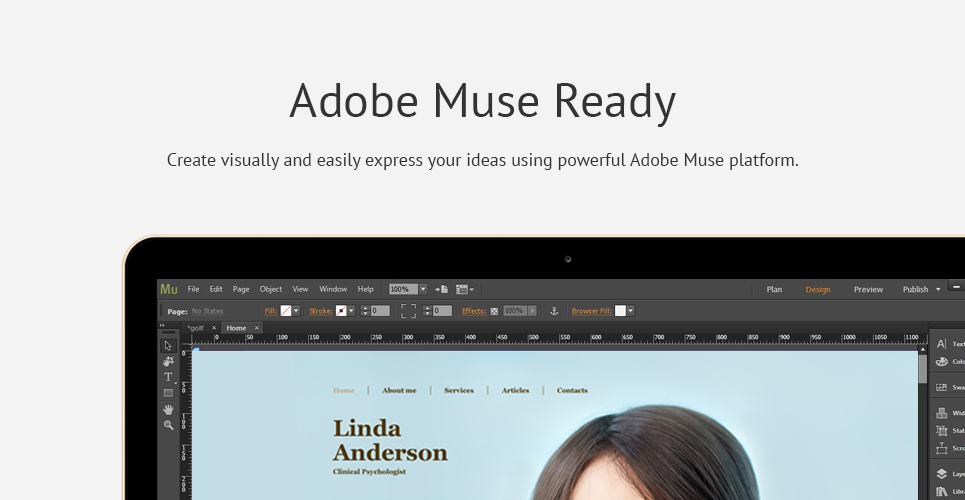Expand the opacity 100% arrow button
Image resolution: width=965 pixels, height=500 pixels.
coord(532,311)
